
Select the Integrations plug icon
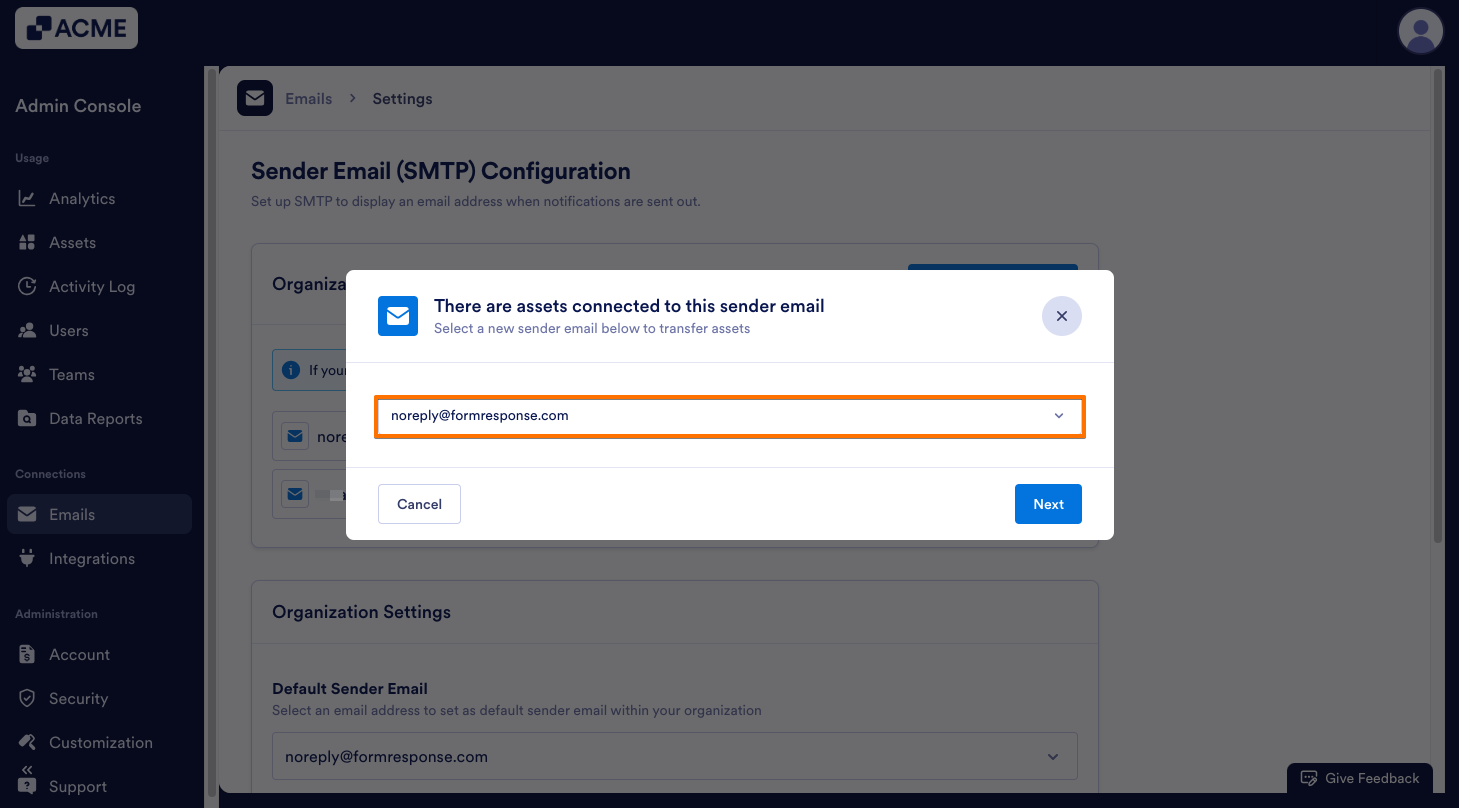coord(29,558)
